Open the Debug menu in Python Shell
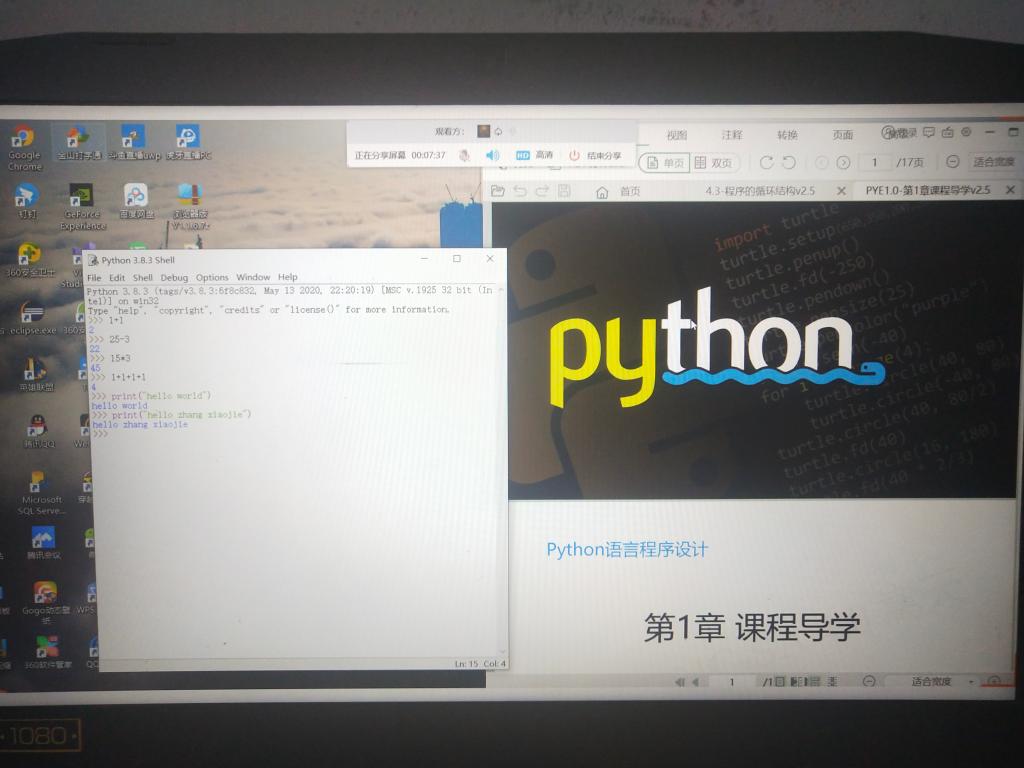1024x768 pixels. [x=174, y=277]
